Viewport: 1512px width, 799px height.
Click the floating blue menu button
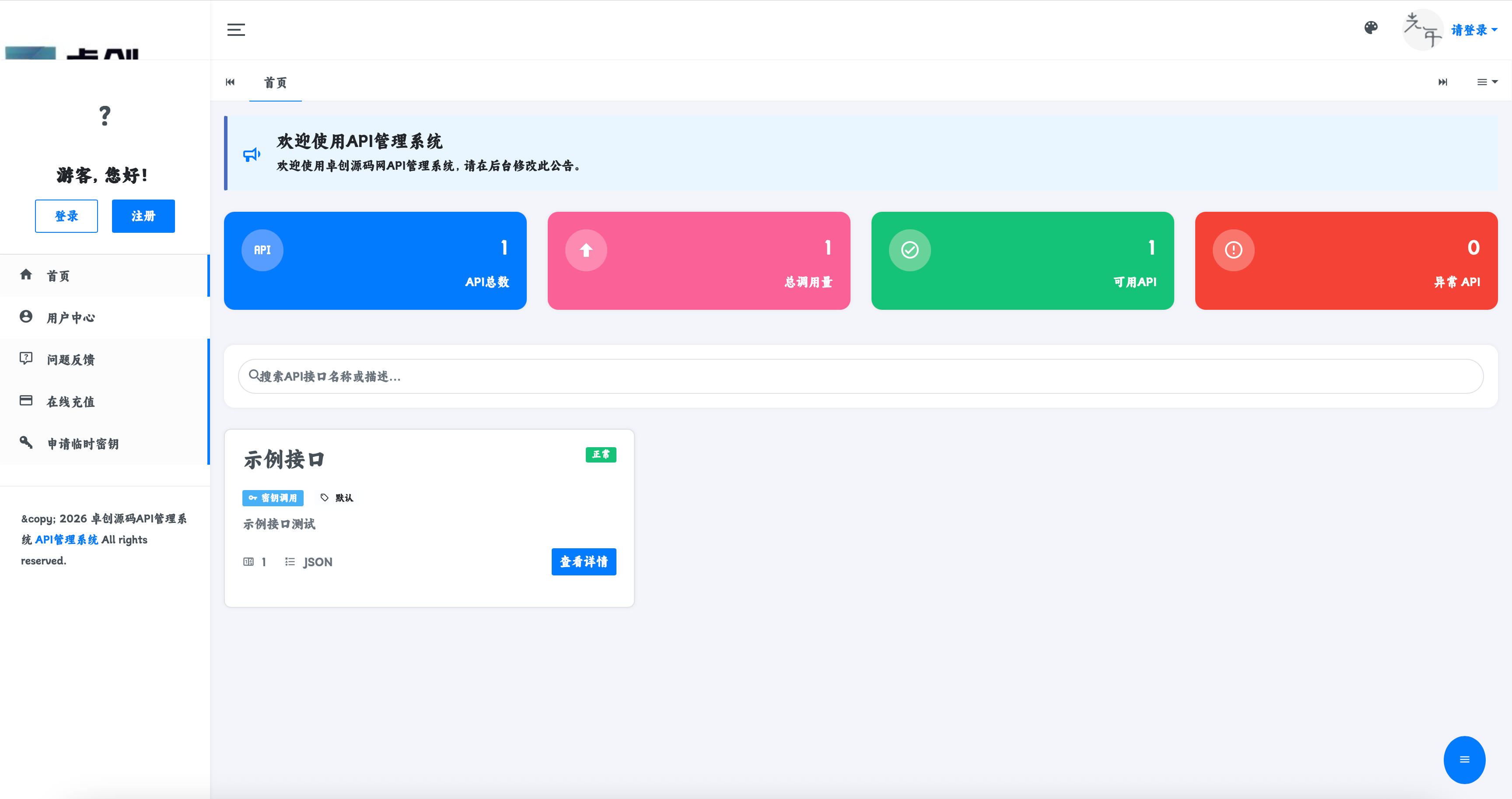click(1464, 760)
